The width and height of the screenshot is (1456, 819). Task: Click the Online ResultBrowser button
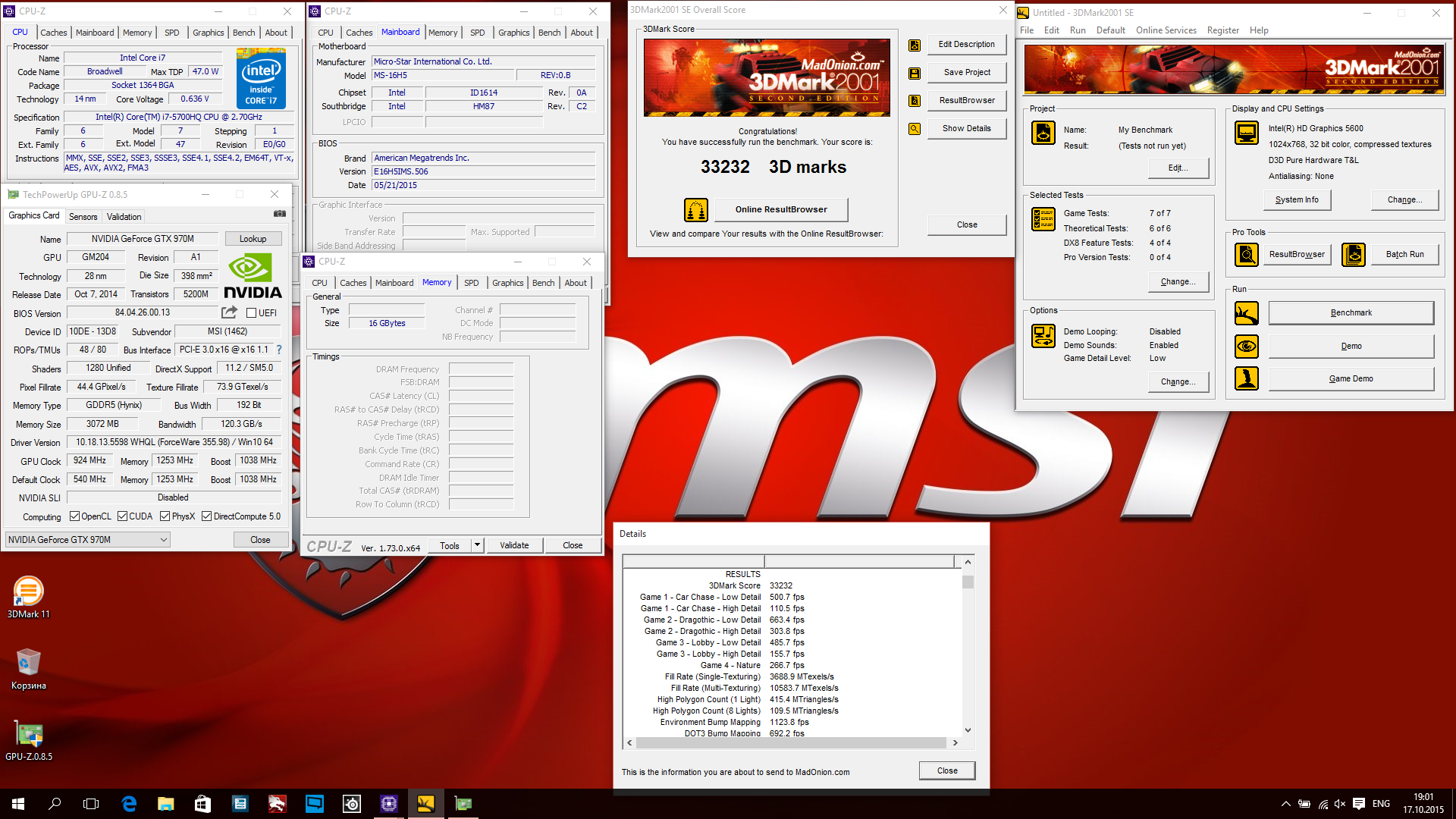[x=781, y=209]
